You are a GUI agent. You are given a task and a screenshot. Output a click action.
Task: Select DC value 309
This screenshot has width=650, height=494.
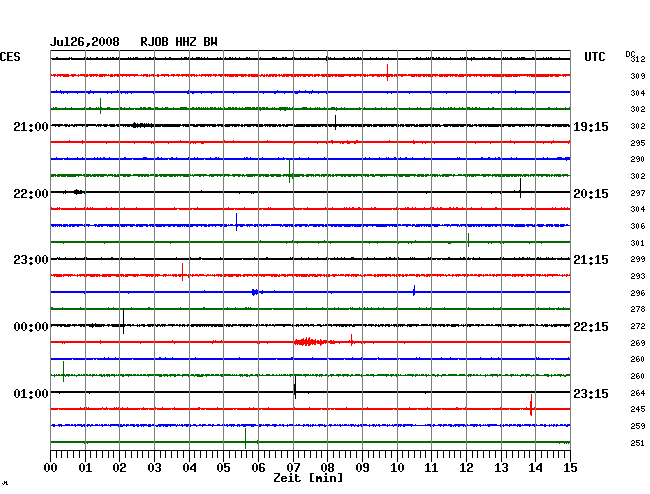[x=638, y=76]
